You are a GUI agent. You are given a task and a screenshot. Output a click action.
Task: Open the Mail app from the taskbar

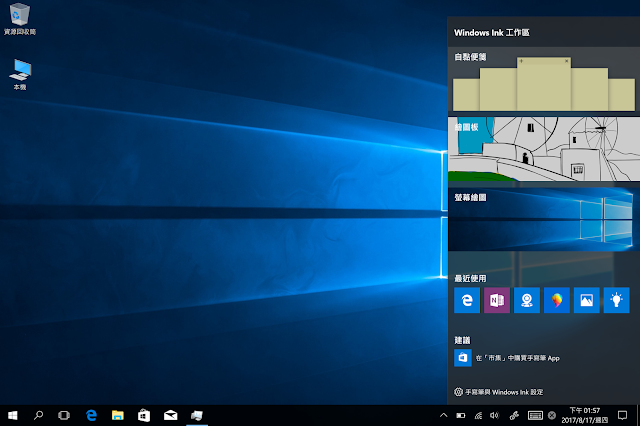point(171,415)
